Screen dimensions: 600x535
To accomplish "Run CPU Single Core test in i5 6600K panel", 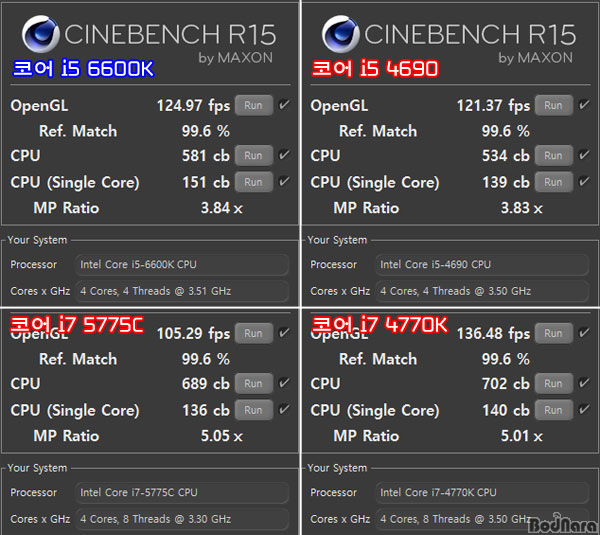I will click(254, 182).
